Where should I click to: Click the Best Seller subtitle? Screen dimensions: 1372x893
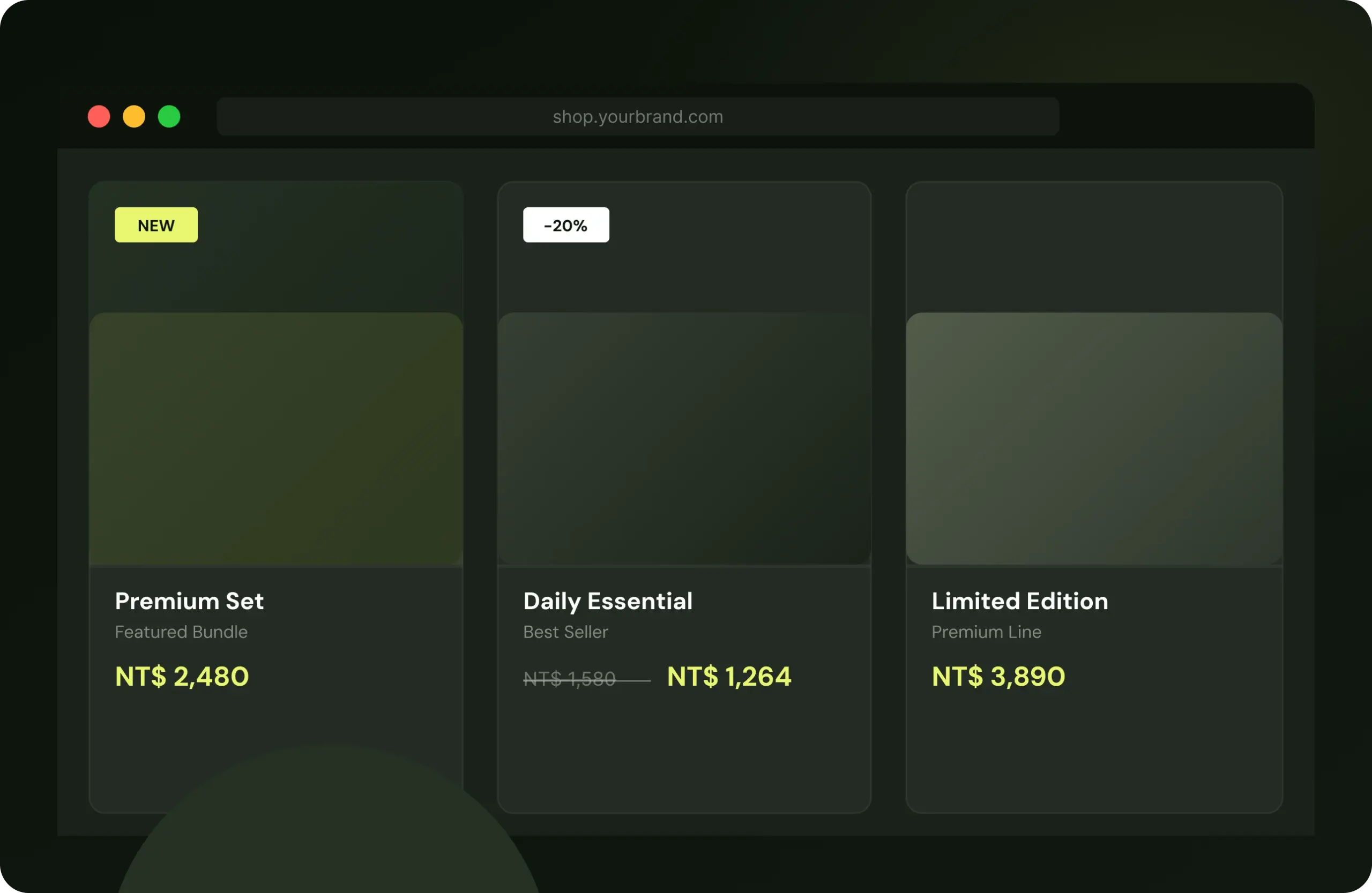tap(565, 632)
